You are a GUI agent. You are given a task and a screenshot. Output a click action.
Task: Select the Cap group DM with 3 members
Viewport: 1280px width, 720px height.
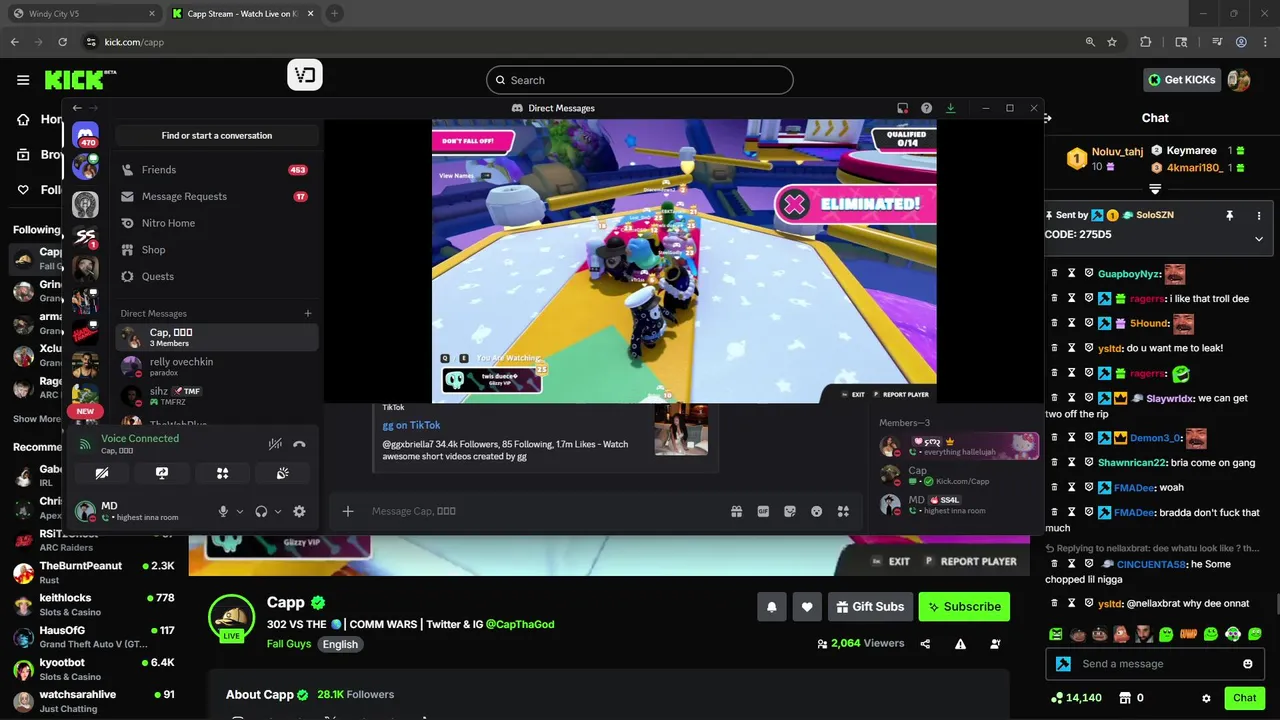pyautogui.click(x=216, y=338)
